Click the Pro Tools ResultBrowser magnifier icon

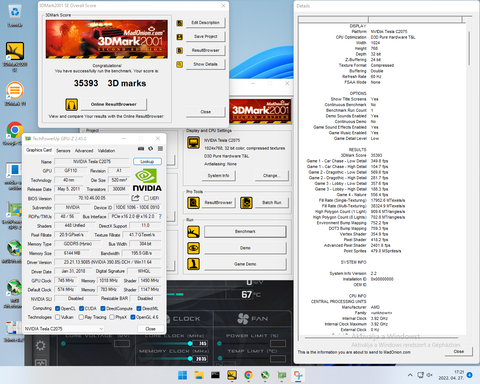[x=193, y=203]
